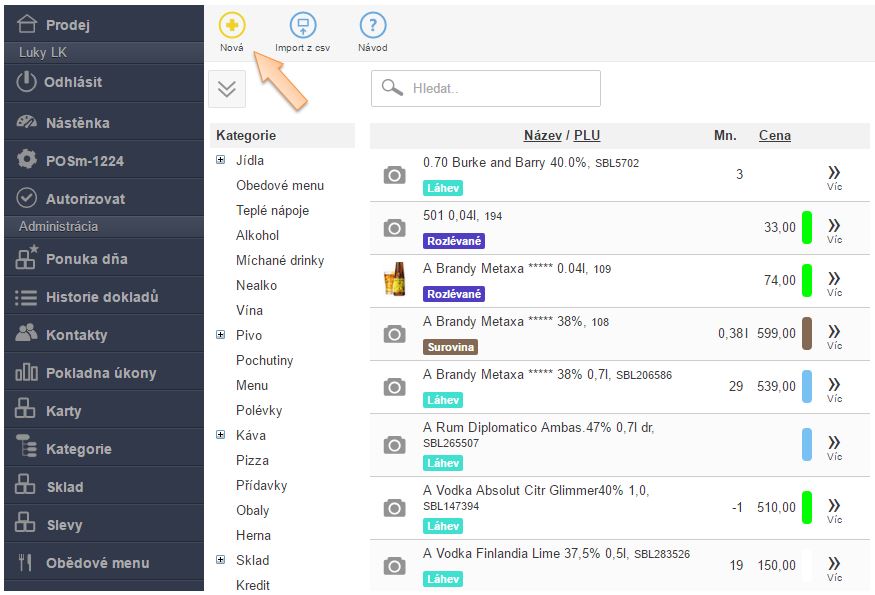Expand the Jídla category tree node
This screenshot has height=595, width=875.
(x=221, y=160)
